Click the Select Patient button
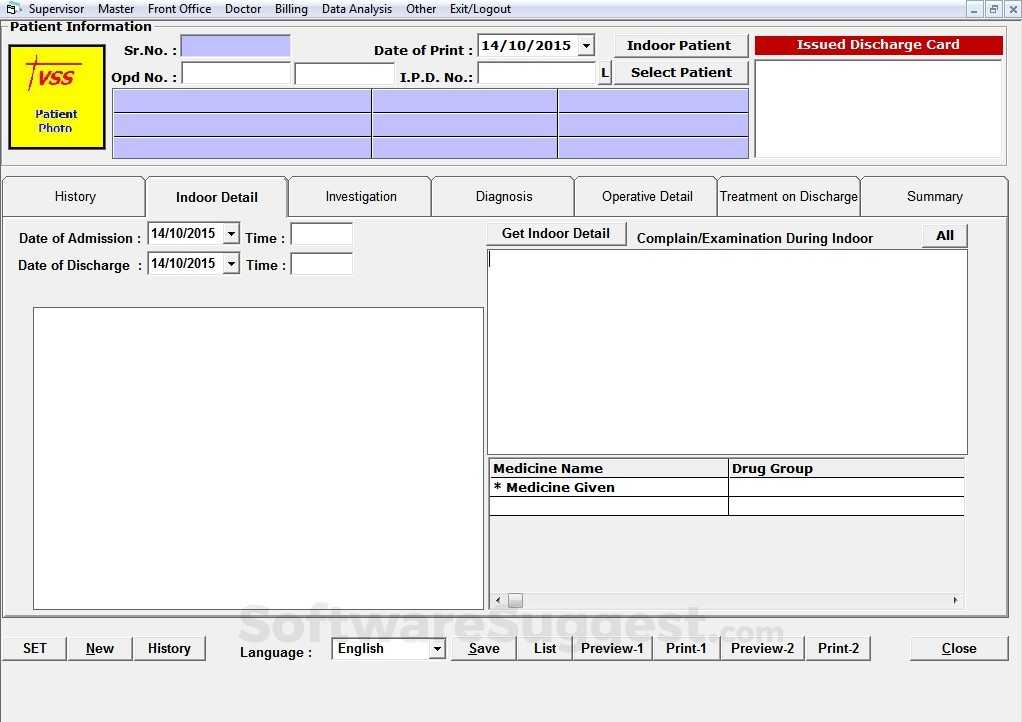This screenshot has height=722, width=1022. (681, 72)
